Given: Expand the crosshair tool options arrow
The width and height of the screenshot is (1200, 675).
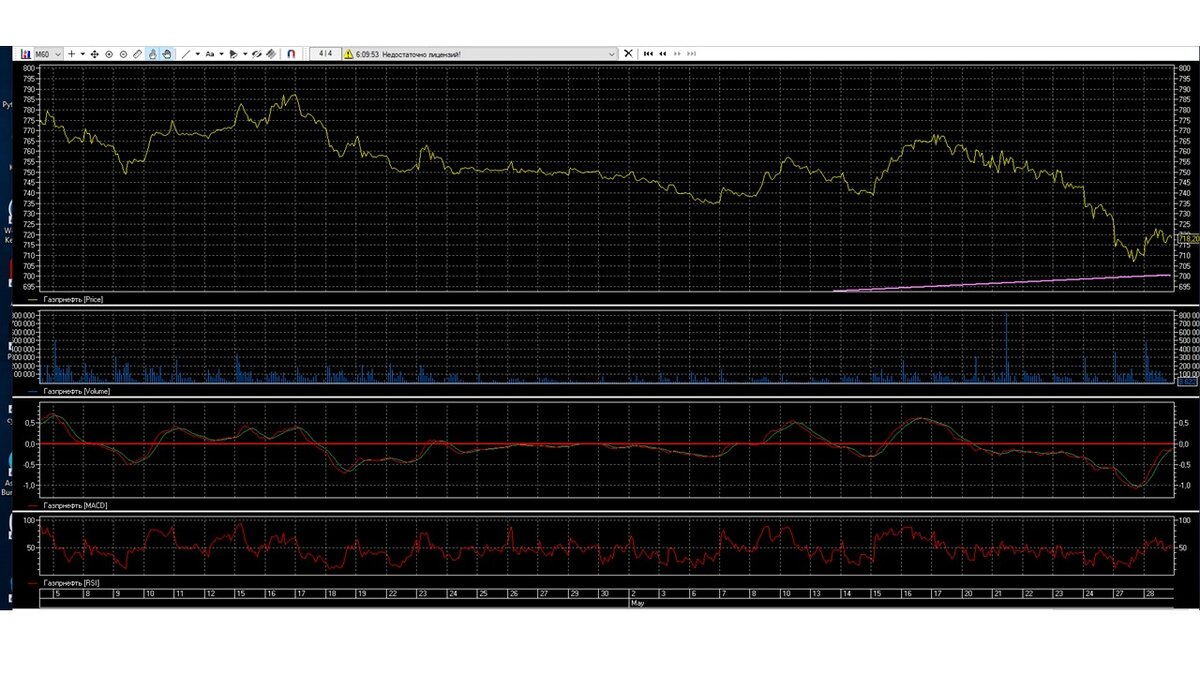Looking at the screenshot, I should (x=83, y=54).
